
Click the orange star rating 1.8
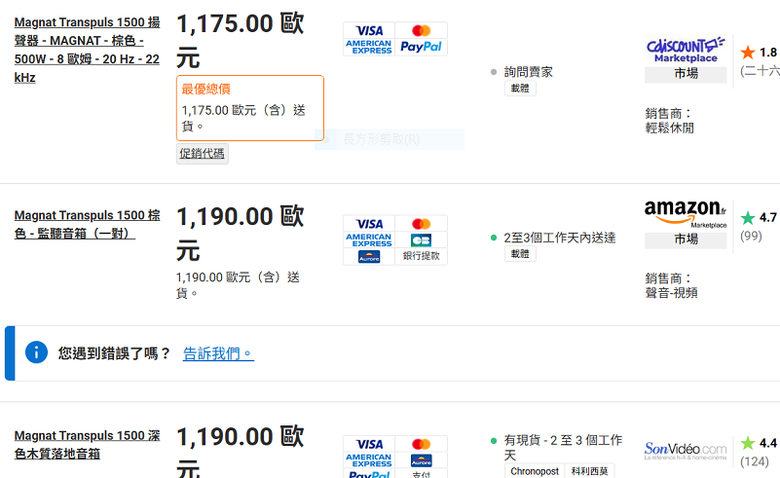pos(758,52)
